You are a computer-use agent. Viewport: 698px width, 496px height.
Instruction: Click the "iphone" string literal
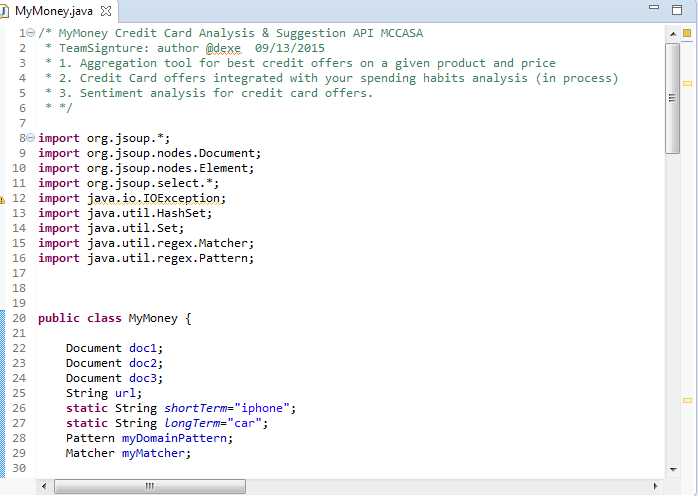(262, 408)
